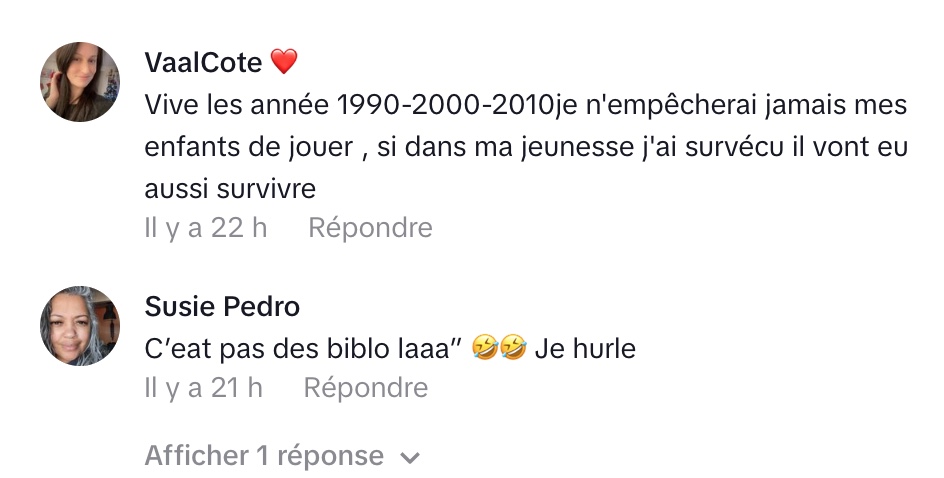This screenshot has width=944, height=478.
Task: Click the "Il y a 21 h" timestamp
Action: click(204, 388)
